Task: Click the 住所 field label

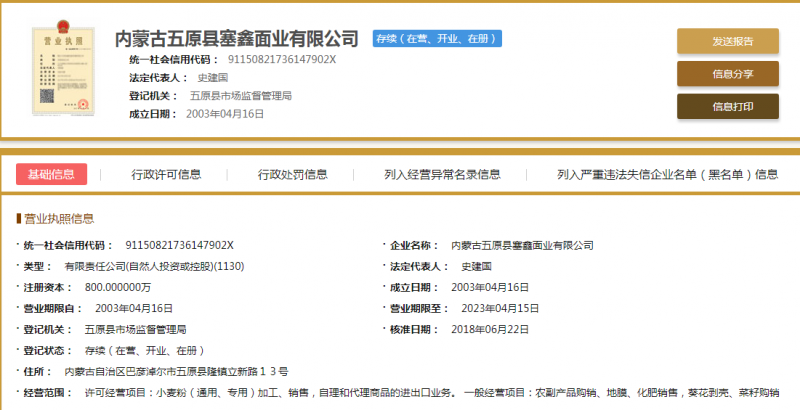Action: pos(38,372)
